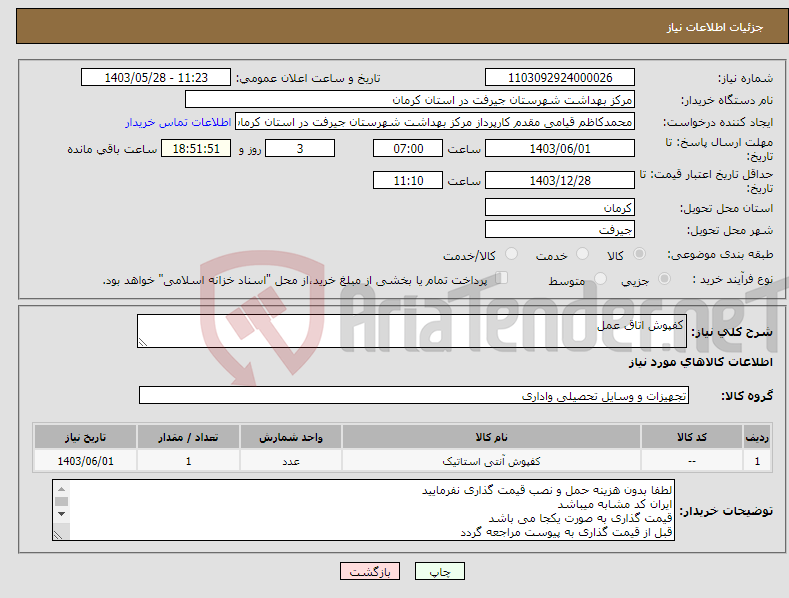Image resolution: width=789 pixels, height=598 pixels.
Task: Click the item name کفپوش آنتی استاتیک cell
Action: pyautogui.click(x=491, y=461)
